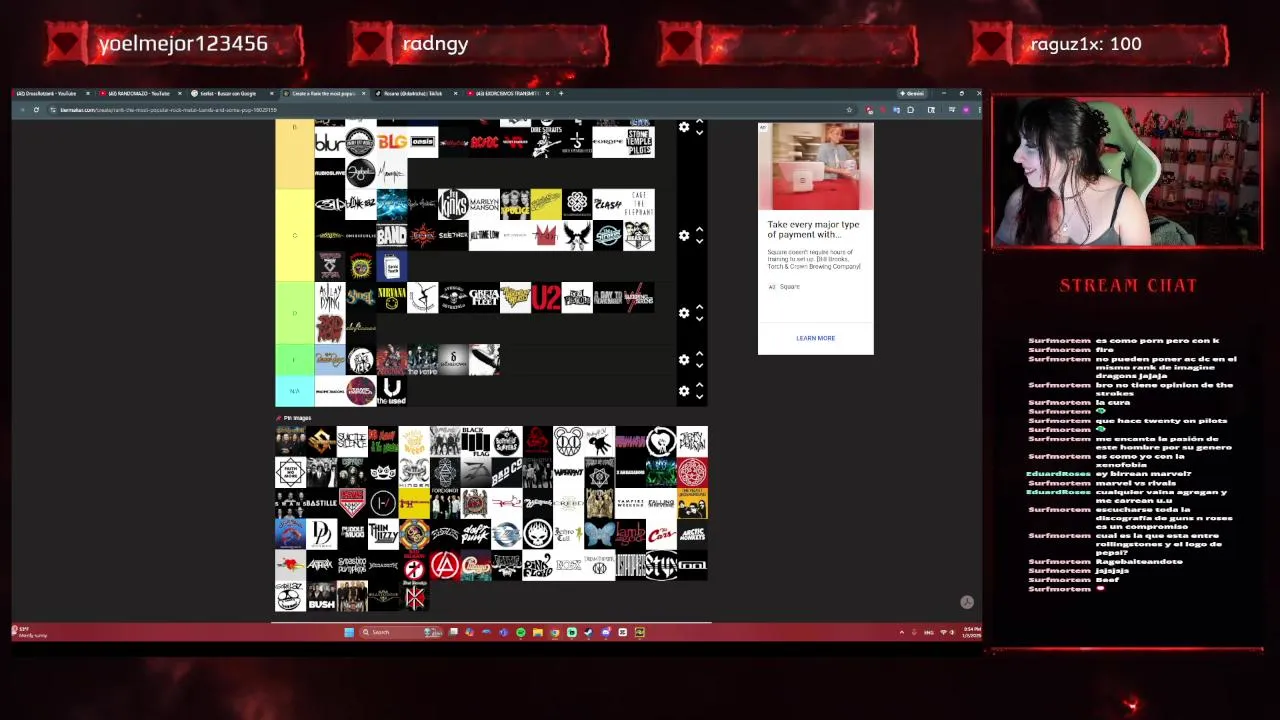Click the orange B tier label
The width and height of the screenshot is (1280, 720).
click(x=294, y=153)
